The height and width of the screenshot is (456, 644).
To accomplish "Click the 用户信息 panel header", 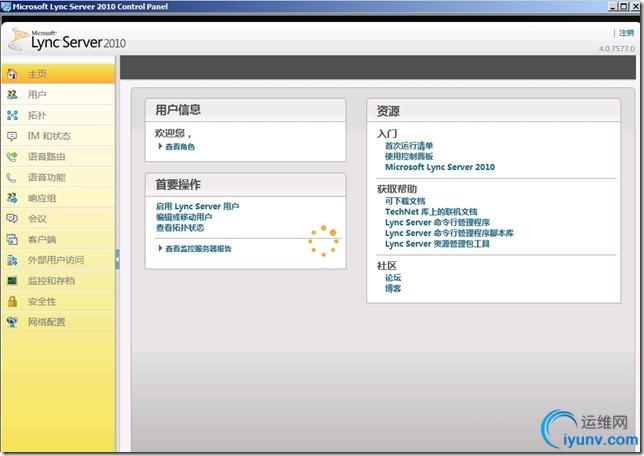I will pyautogui.click(x=245, y=110).
